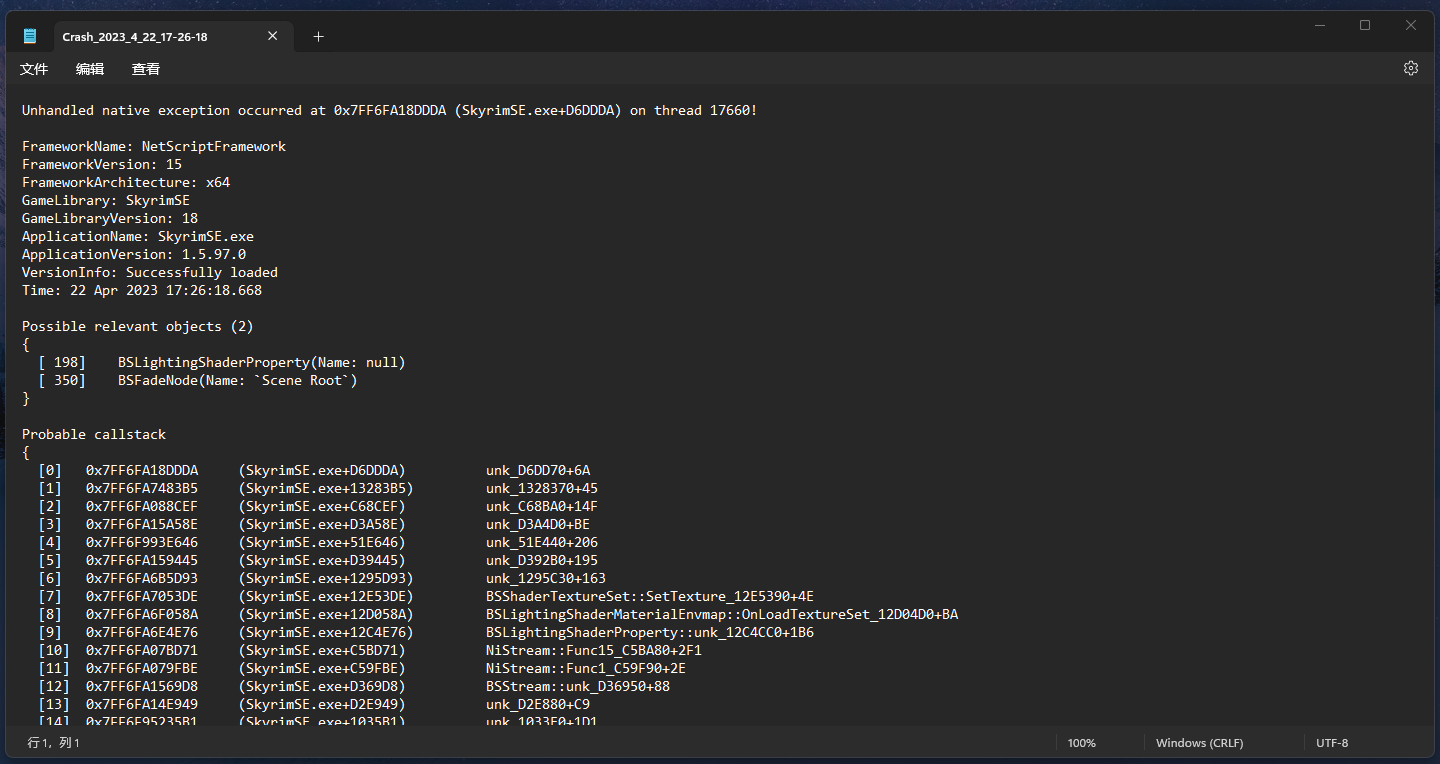Open the 文件 menu
This screenshot has width=1440, height=764.
pyautogui.click(x=34, y=69)
